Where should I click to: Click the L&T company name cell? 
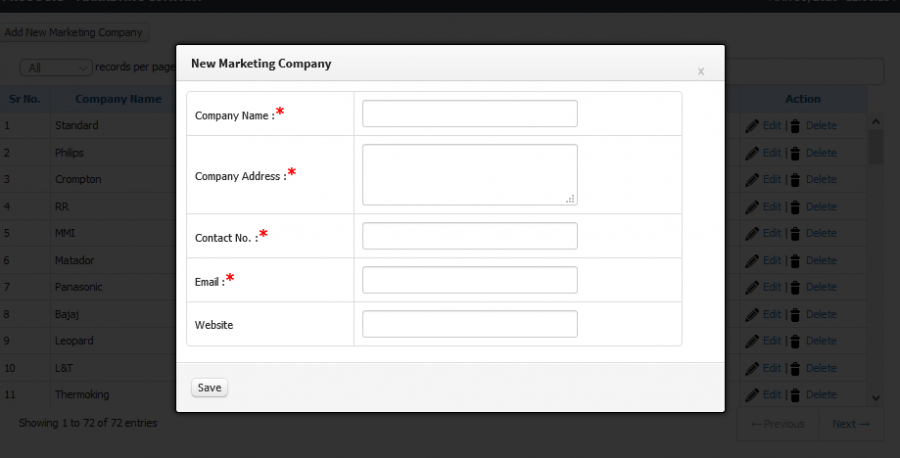click(64, 368)
